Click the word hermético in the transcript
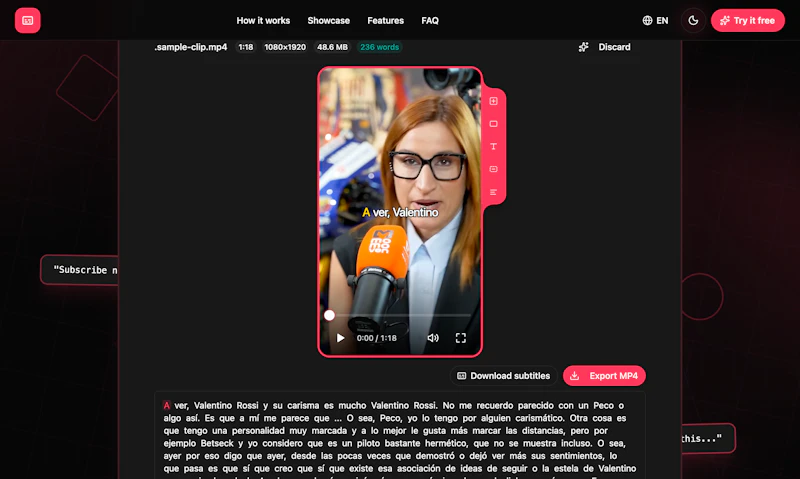Screen dimensions: 800x479 pos(448,443)
